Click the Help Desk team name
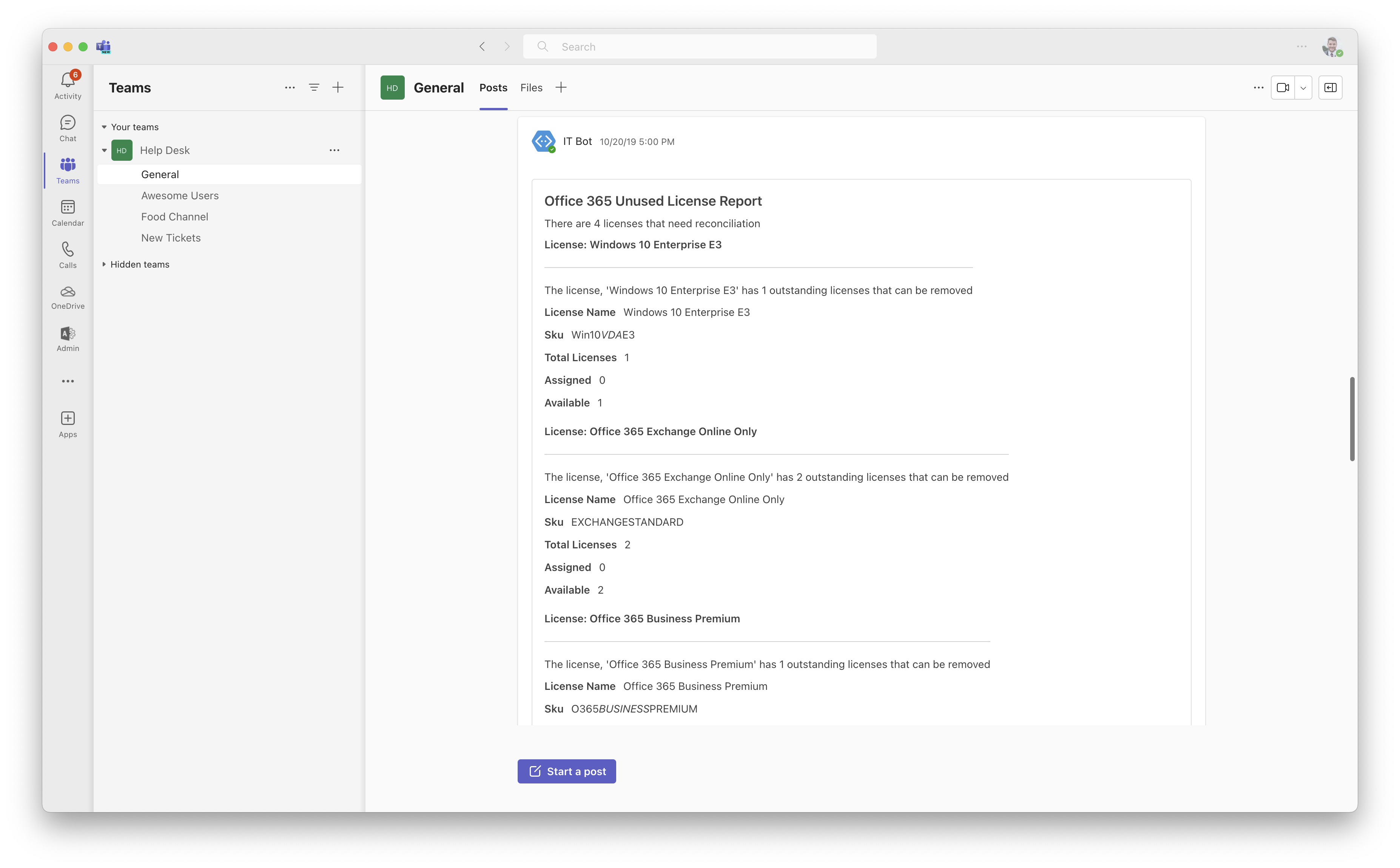The height and width of the screenshot is (868, 1400). tap(165, 151)
